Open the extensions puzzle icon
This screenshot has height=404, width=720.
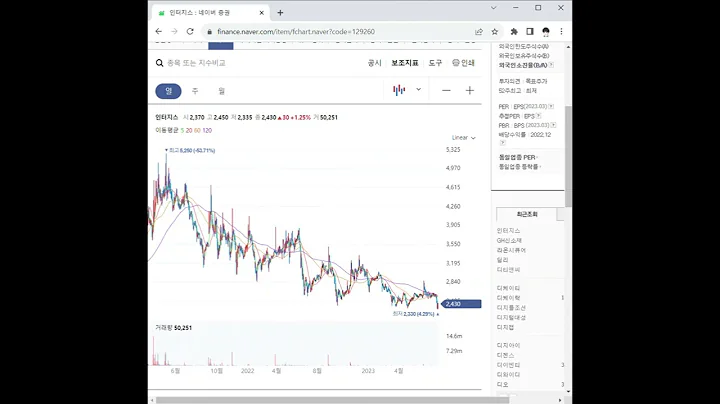click(514, 32)
